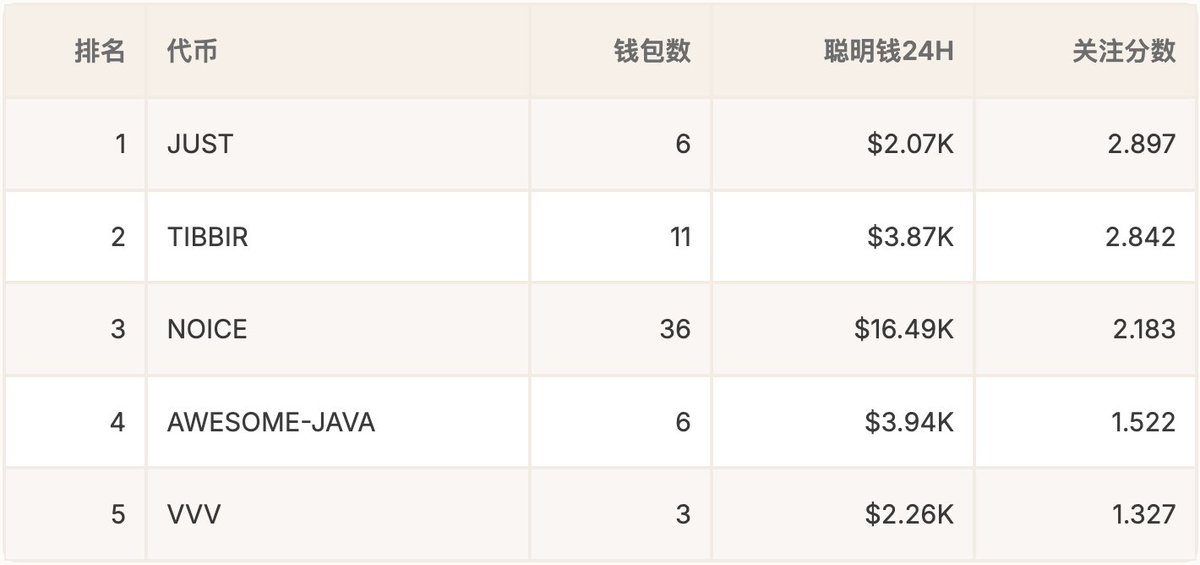
Task: Select the VVV token name
Action: pos(194,515)
